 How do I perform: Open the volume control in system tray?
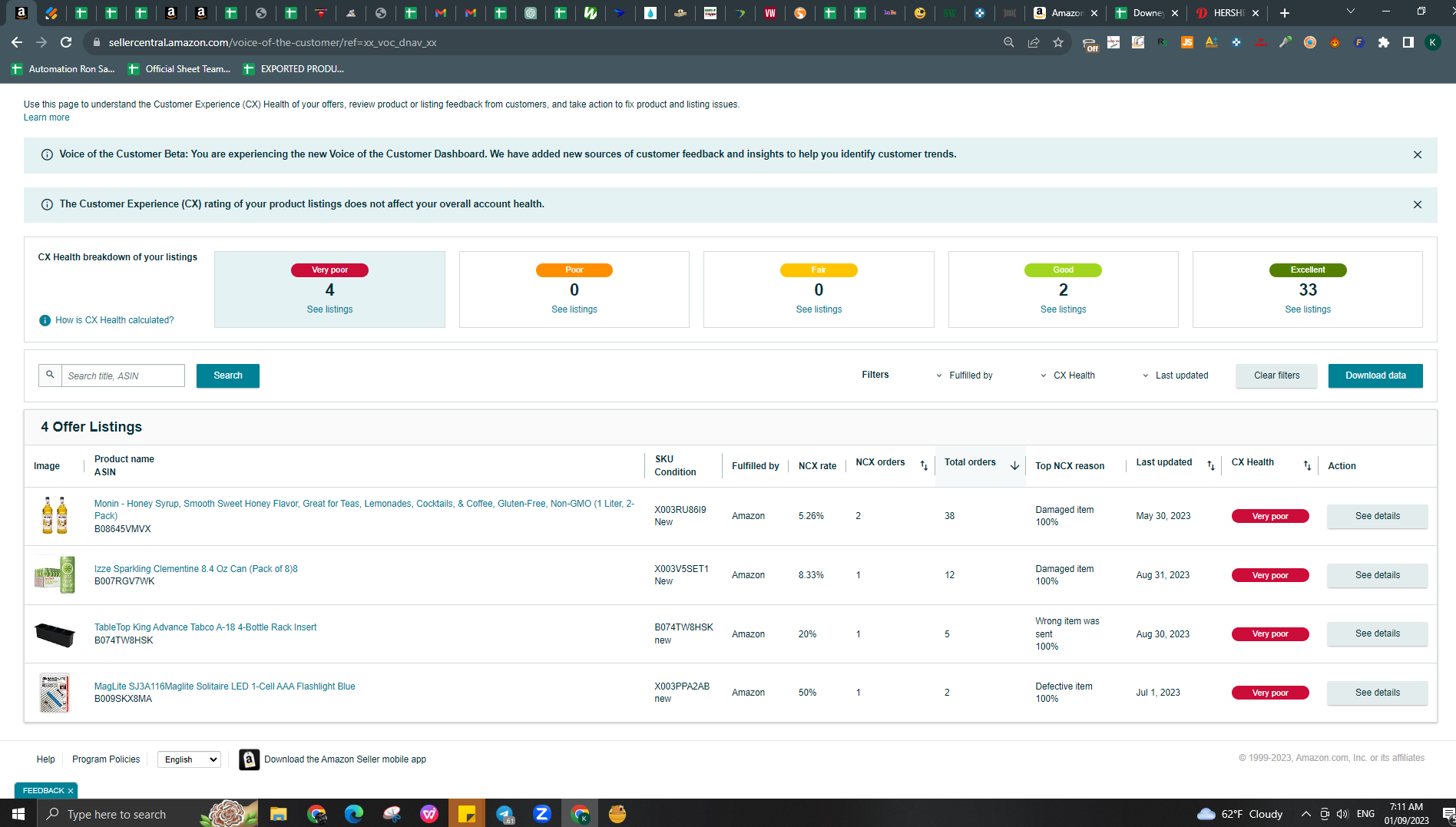click(x=1342, y=814)
